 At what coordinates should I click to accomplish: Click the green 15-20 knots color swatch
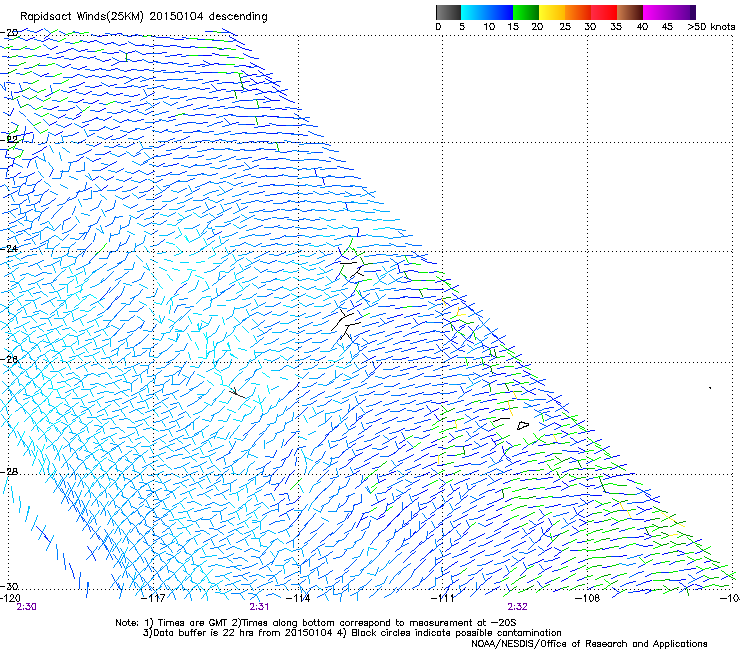526,12
